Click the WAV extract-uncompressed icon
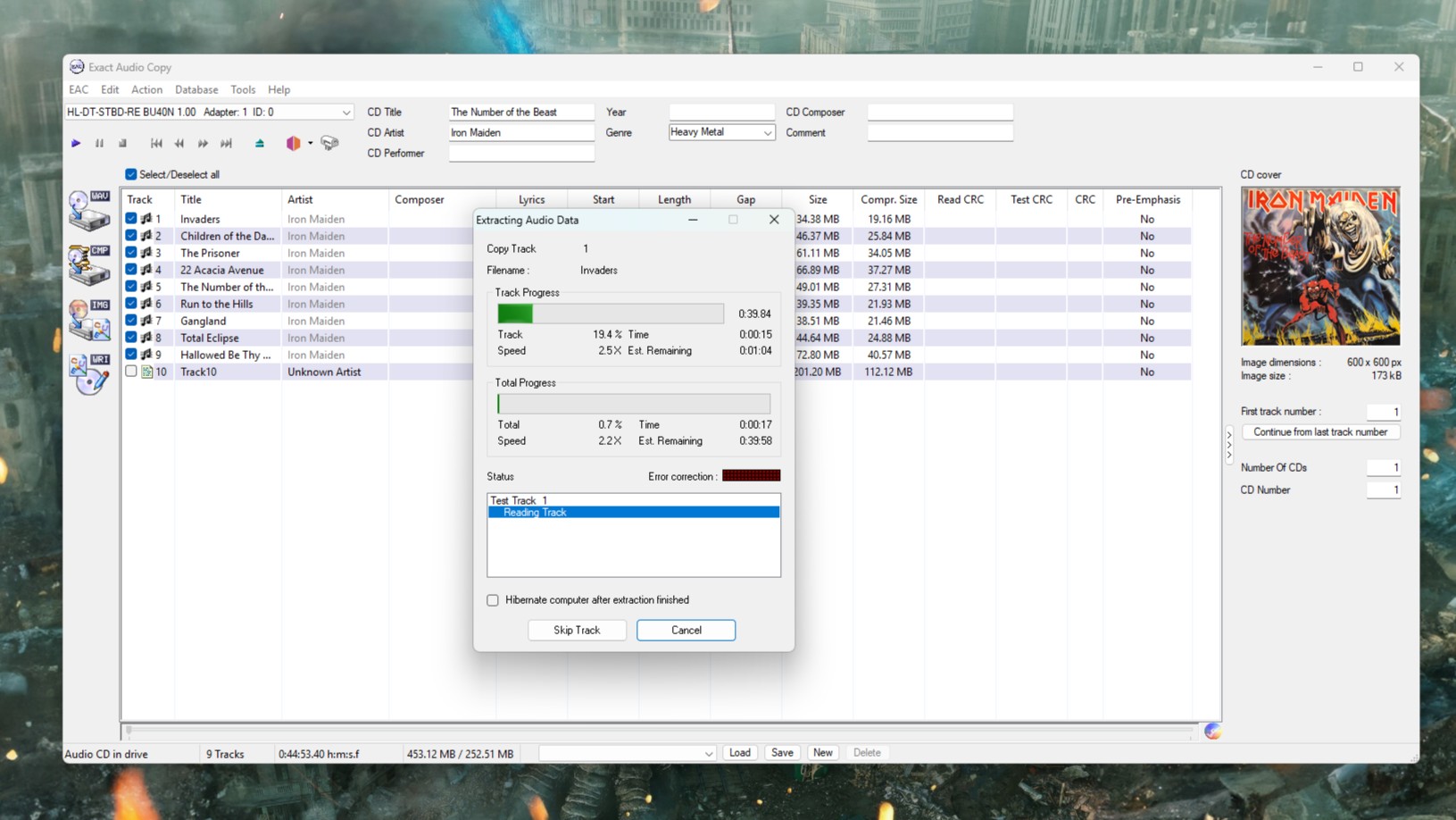 click(89, 210)
